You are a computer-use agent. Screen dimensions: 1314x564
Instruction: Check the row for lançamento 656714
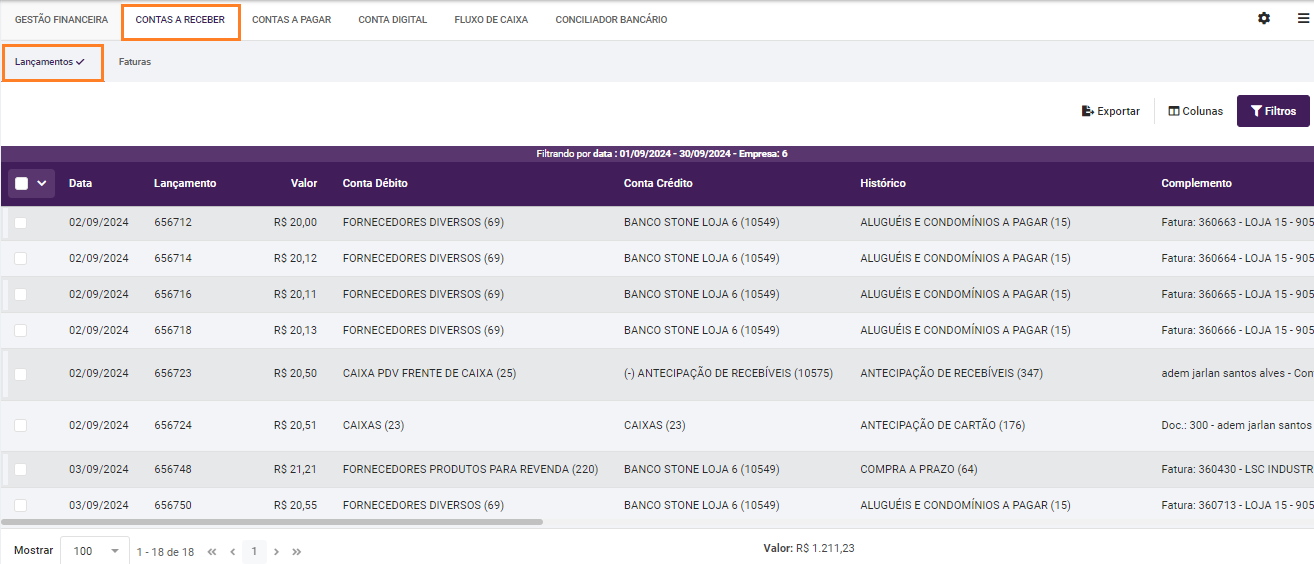click(x=21, y=259)
